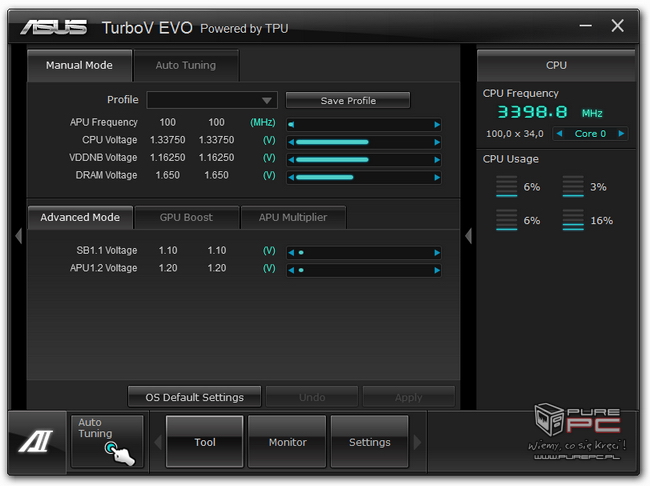Screen dimensions: 650x486
Task: Collapse the CPU panel with its arrow
Action: [468, 236]
